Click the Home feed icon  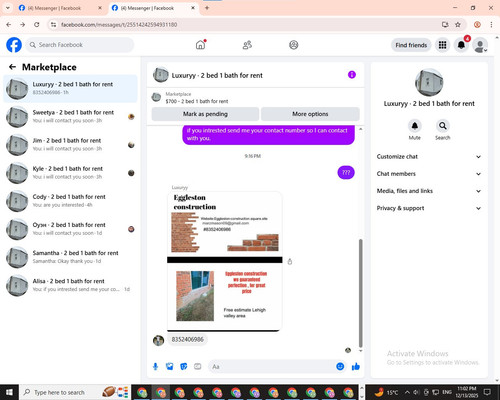point(200,45)
